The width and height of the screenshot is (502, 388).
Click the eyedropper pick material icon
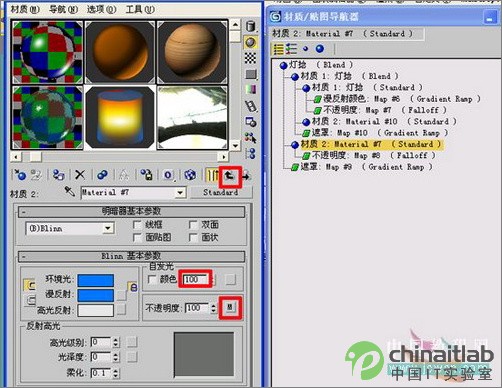point(70,191)
